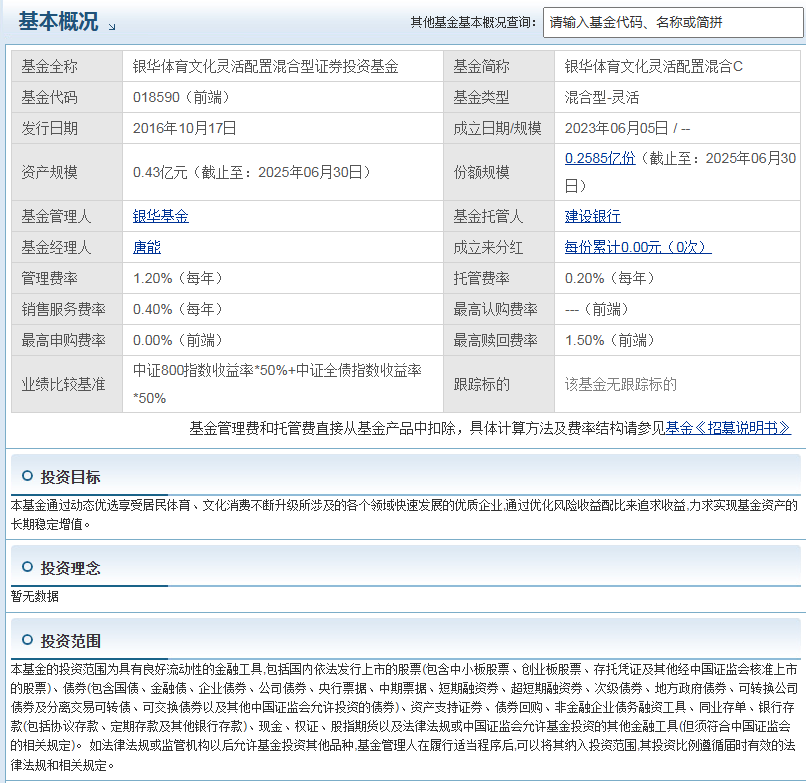
Task: Click the 成立日期/规模 label cell
Action: tap(499, 128)
